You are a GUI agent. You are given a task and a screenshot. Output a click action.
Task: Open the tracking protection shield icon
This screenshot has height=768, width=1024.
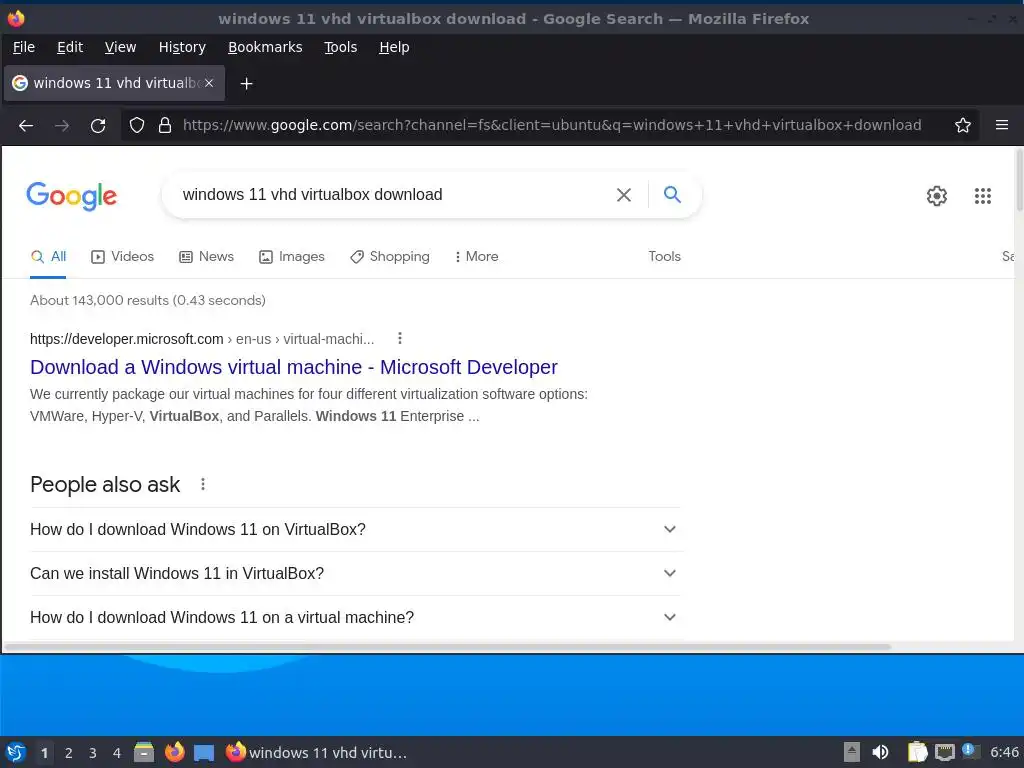click(136, 125)
